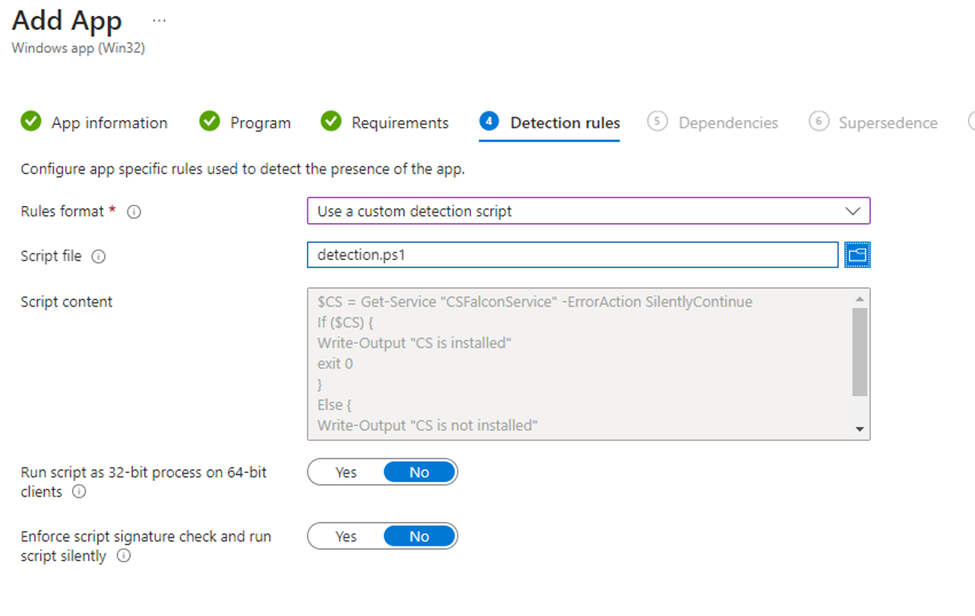
Task: Click the detection.ps1 script file field
Action: click(572, 255)
